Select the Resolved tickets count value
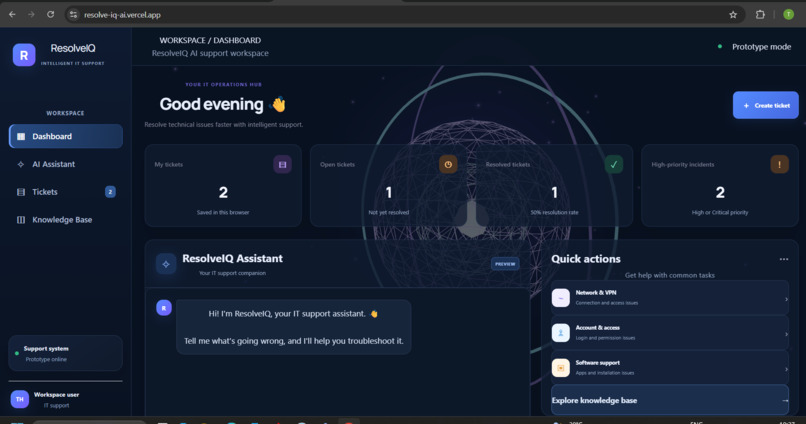The width and height of the screenshot is (806, 424). click(554, 193)
